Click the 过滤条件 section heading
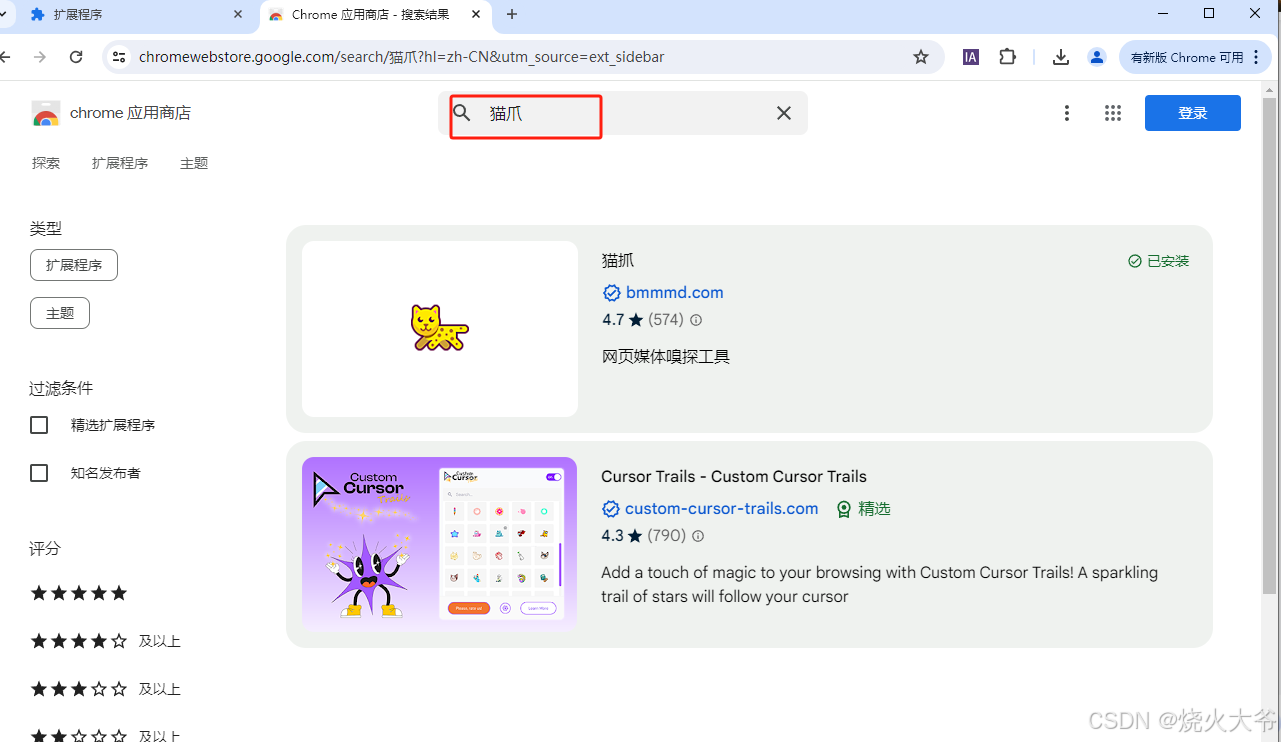The height and width of the screenshot is (742, 1281). 61,389
